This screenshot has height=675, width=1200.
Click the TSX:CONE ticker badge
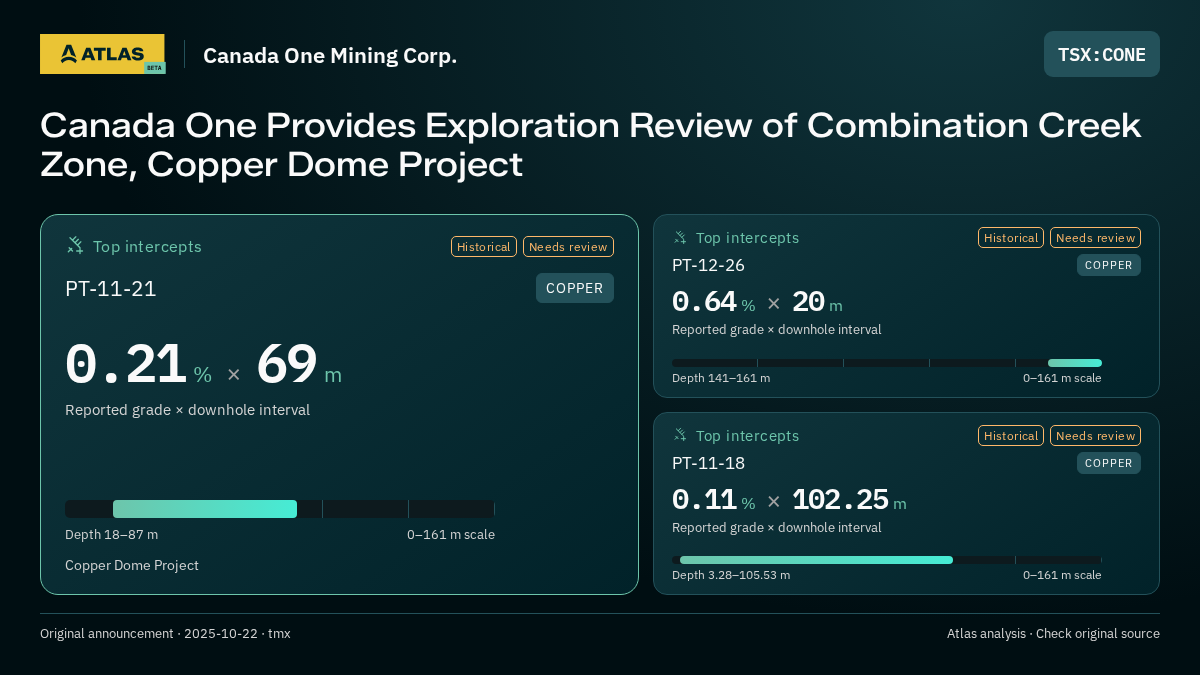1102,54
